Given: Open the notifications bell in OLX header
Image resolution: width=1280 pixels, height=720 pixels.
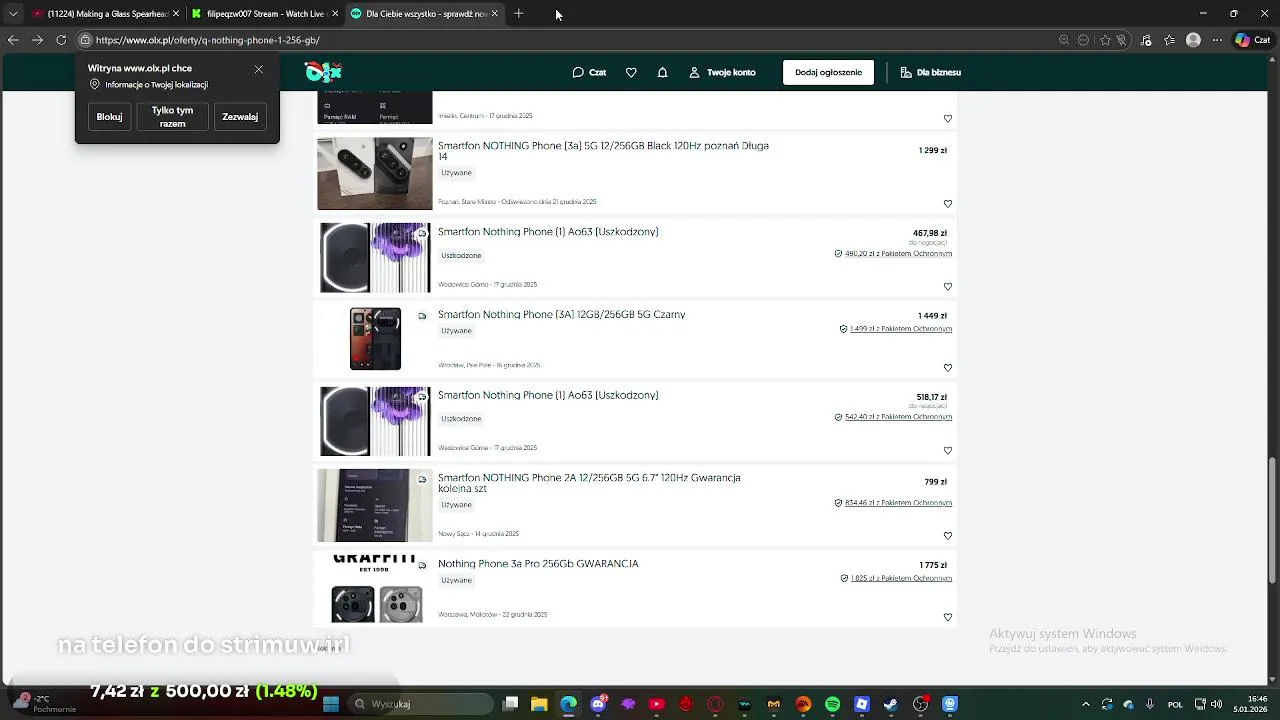Looking at the screenshot, I should [662, 72].
